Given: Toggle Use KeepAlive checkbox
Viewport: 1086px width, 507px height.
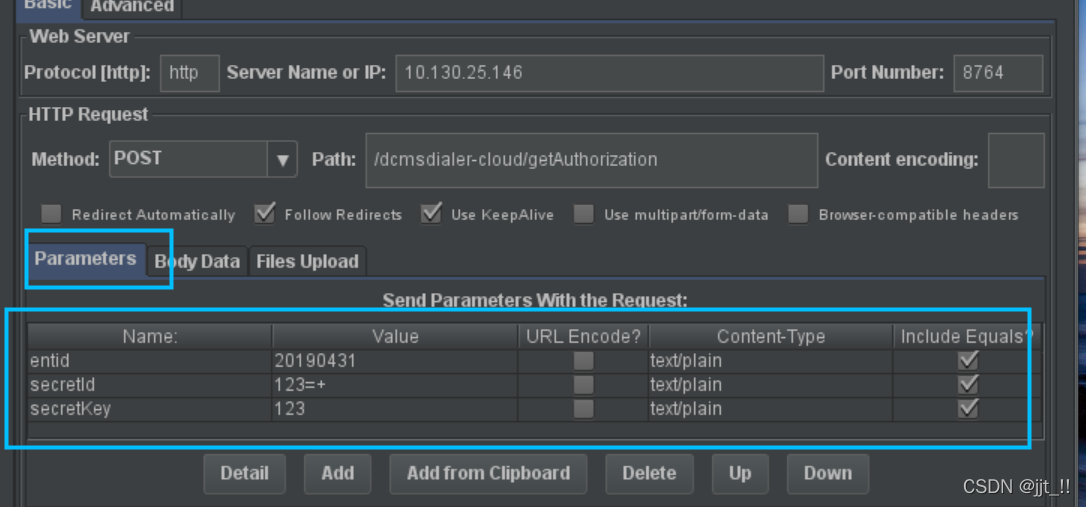Looking at the screenshot, I should click(x=431, y=214).
